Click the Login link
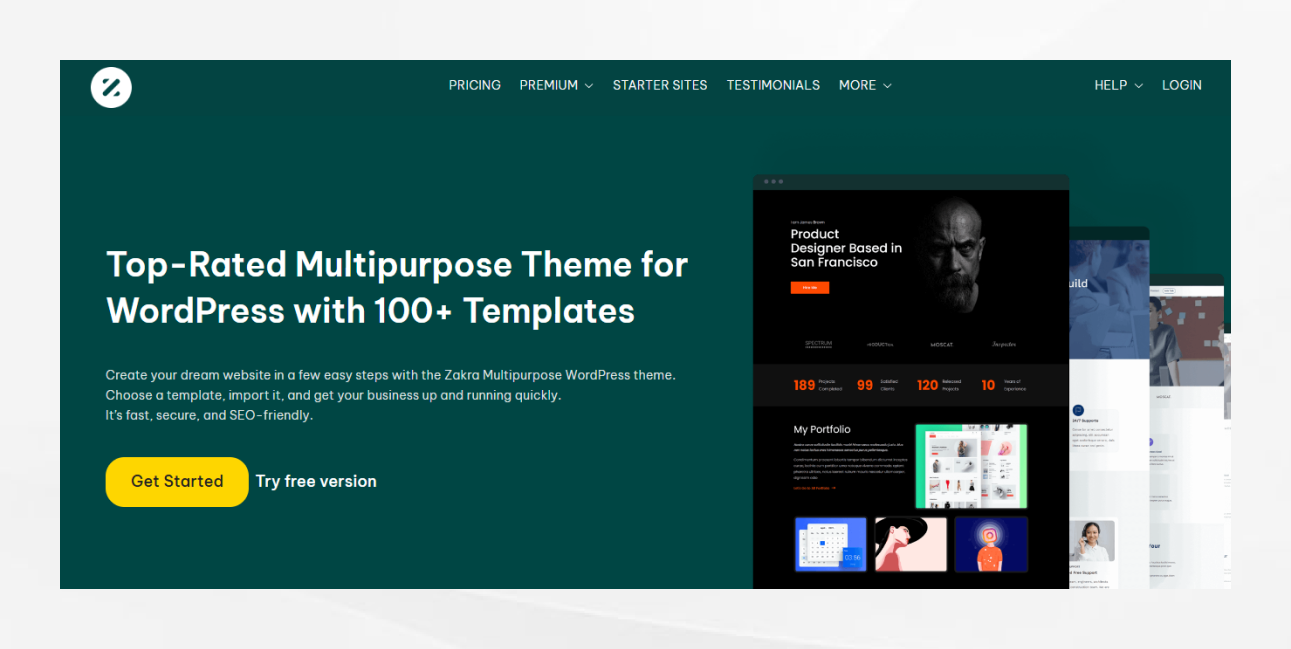Screen dimensions: 1291x649 (x=1181, y=85)
